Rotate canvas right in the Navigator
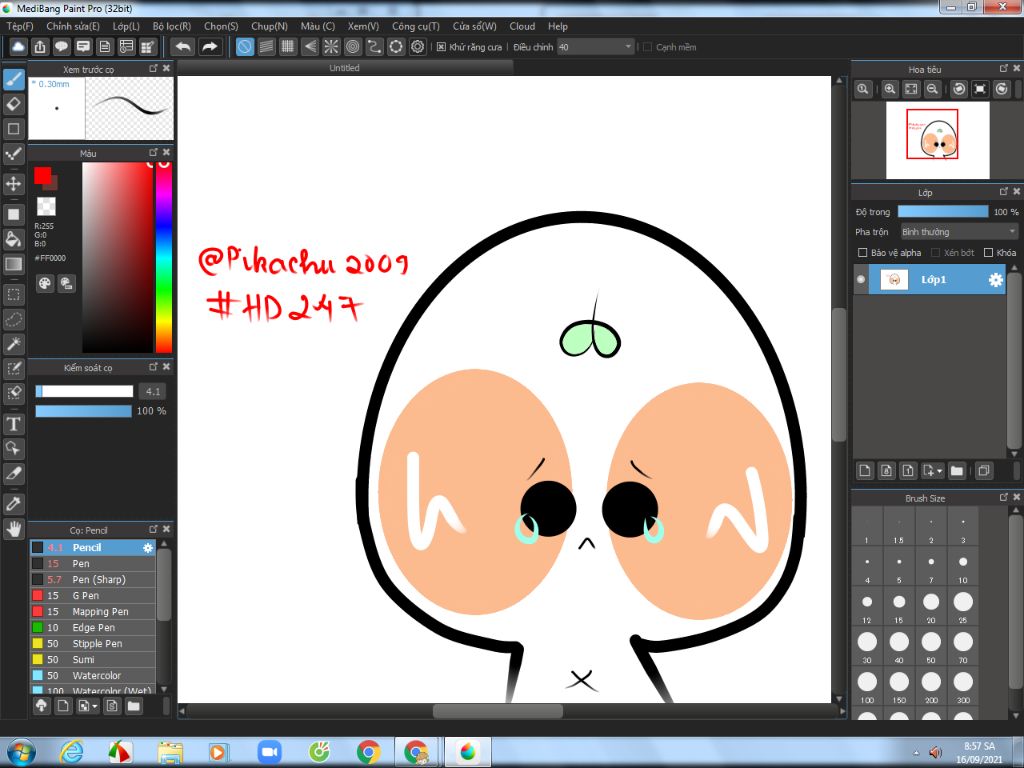 pyautogui.click(x=1002, y=89)
